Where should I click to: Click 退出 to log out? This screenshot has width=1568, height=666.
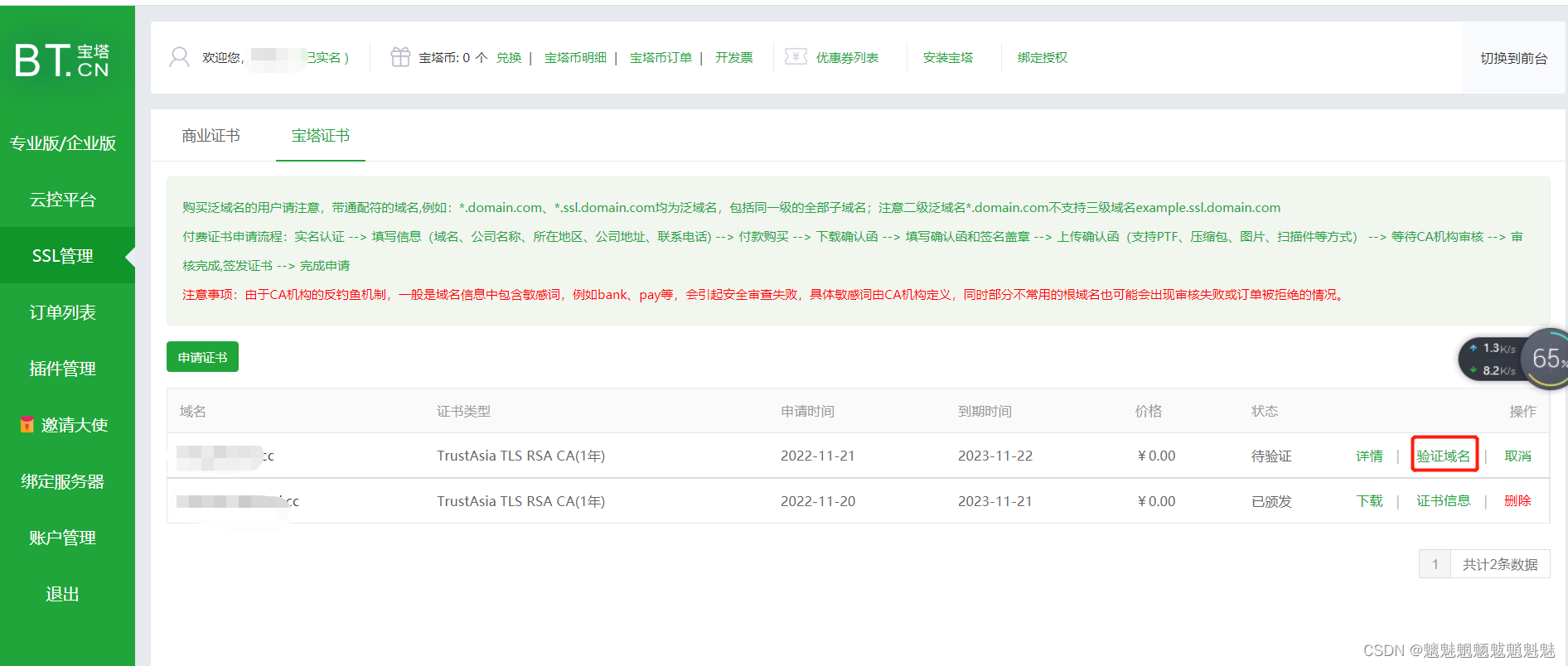coord(63,594)
